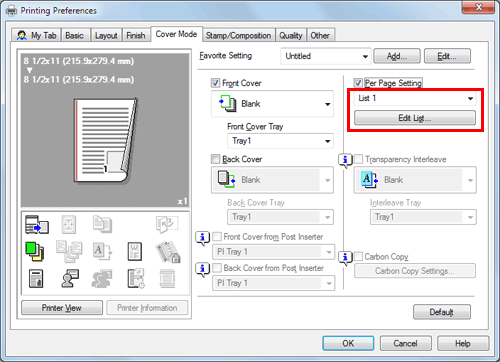
Task: Click the Add... favorite setting button
Action: (x=397, y=56)
